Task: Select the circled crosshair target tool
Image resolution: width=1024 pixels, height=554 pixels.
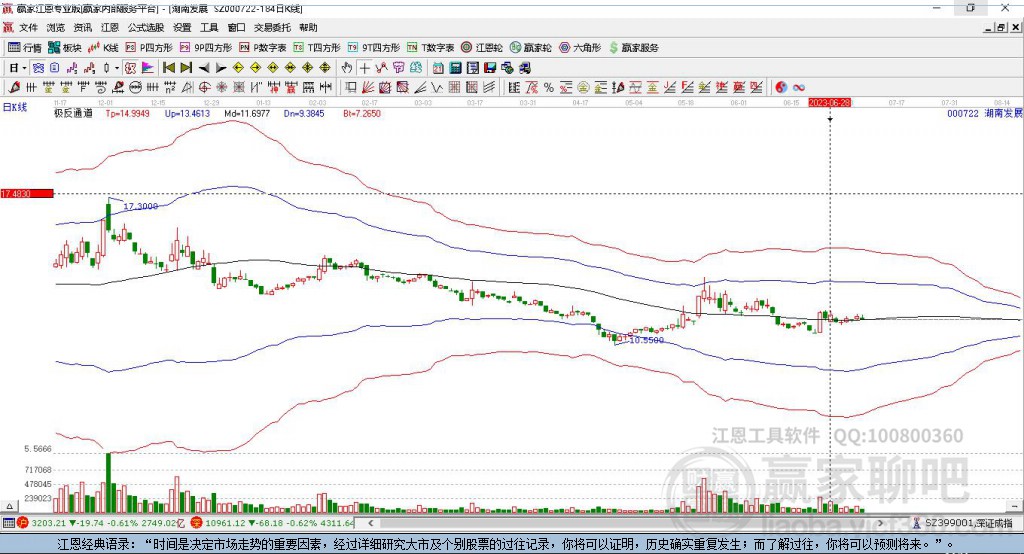Action: (x=204, y=88)
